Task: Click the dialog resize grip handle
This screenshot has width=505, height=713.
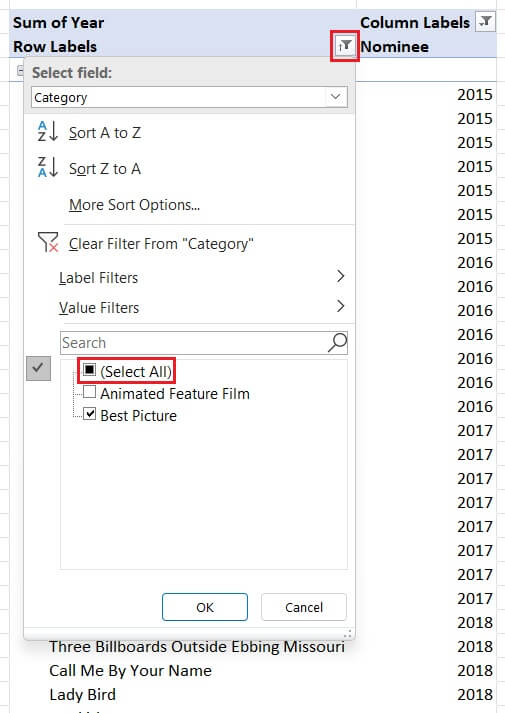Action: tap(348, 633)
